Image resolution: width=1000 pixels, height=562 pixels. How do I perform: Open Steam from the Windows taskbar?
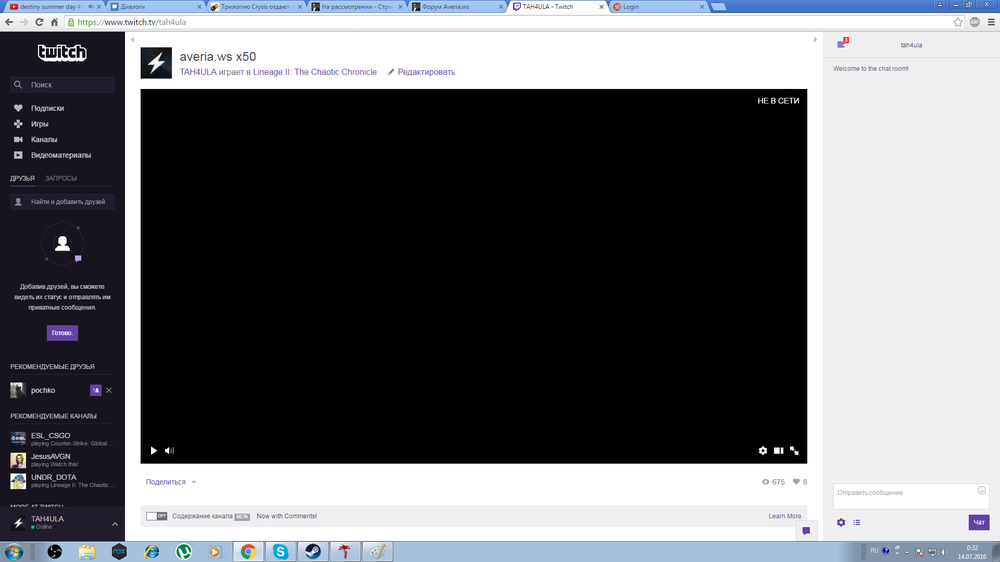[311, 551]
